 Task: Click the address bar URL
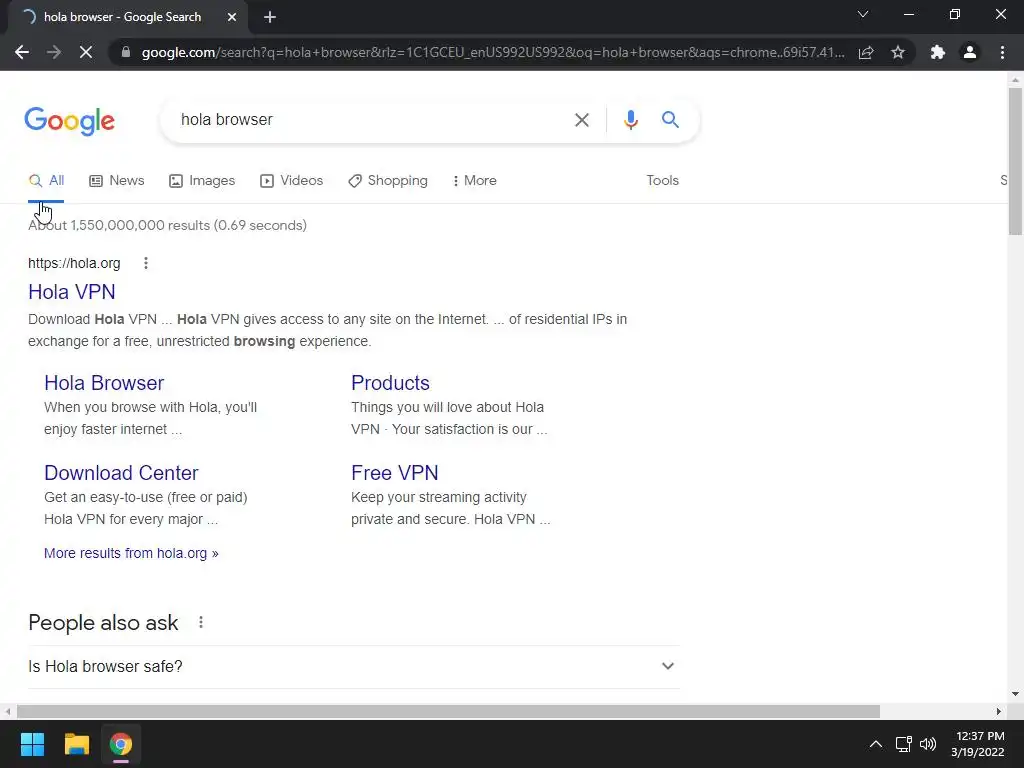click(x=493, y=52)
